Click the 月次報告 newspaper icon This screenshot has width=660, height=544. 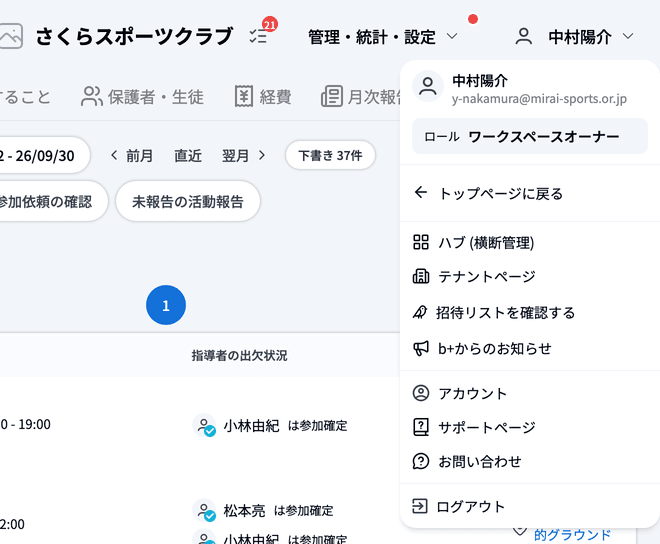tap(332, 97)
